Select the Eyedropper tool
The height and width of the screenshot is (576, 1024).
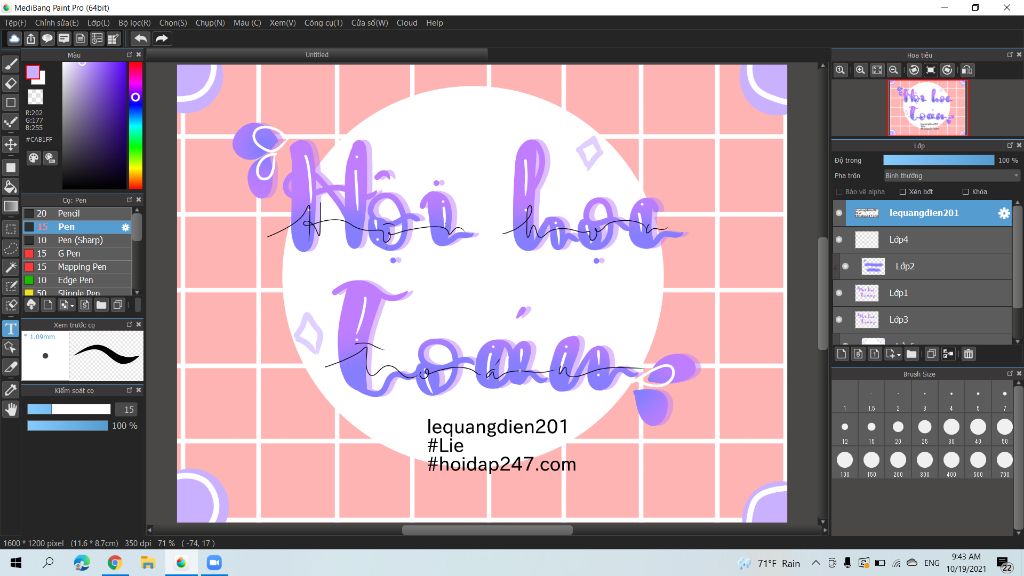(x=10, y=390)
